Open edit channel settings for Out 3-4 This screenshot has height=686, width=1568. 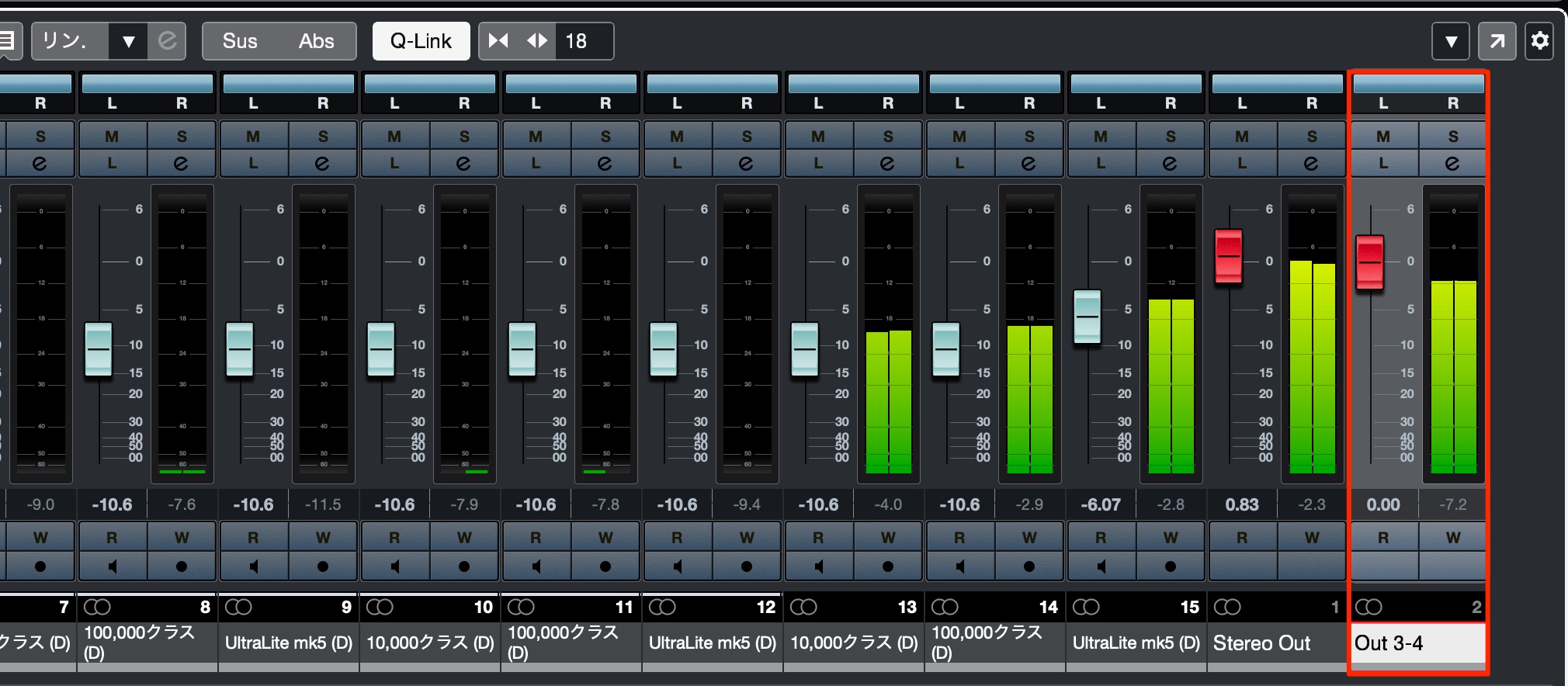(1452, 164)
